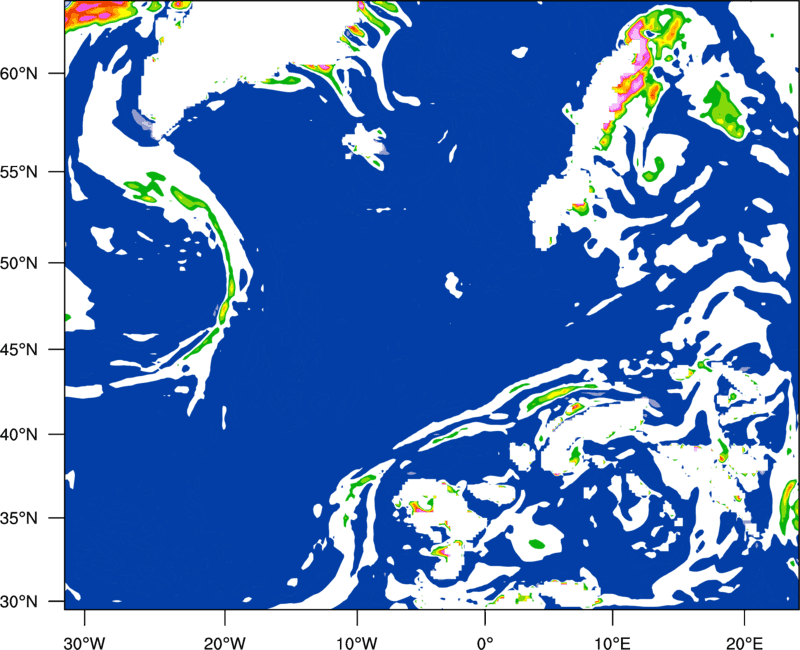Click the 30°N latitude label
This screenshot has width=800, height=650.
coord(19,602)
